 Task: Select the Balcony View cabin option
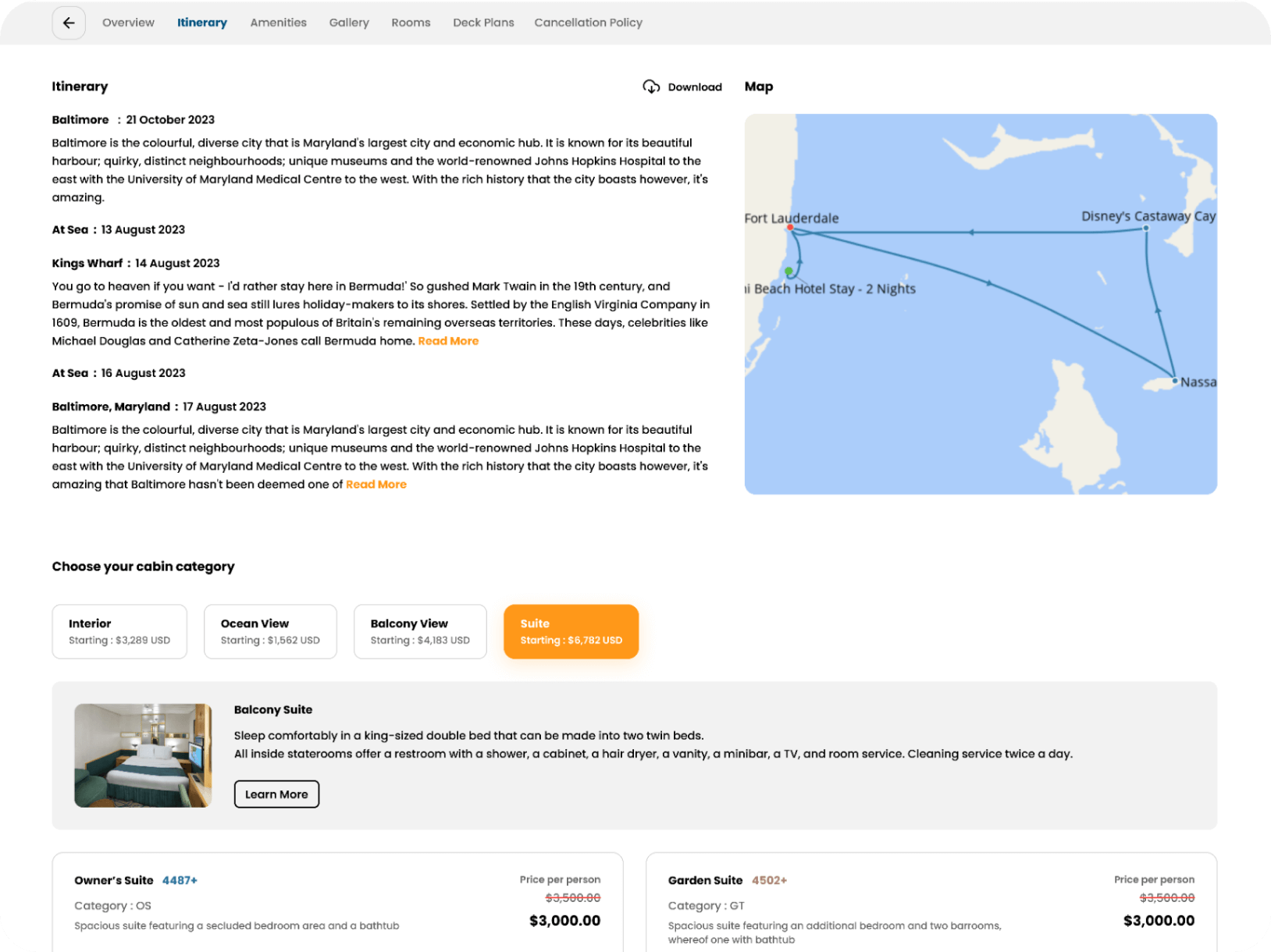(x=420, y=631)
